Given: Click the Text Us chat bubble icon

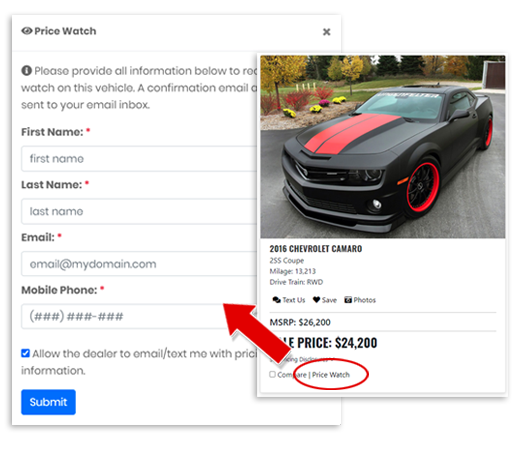Looking at the screenshot, I should (x=276, y=300).
